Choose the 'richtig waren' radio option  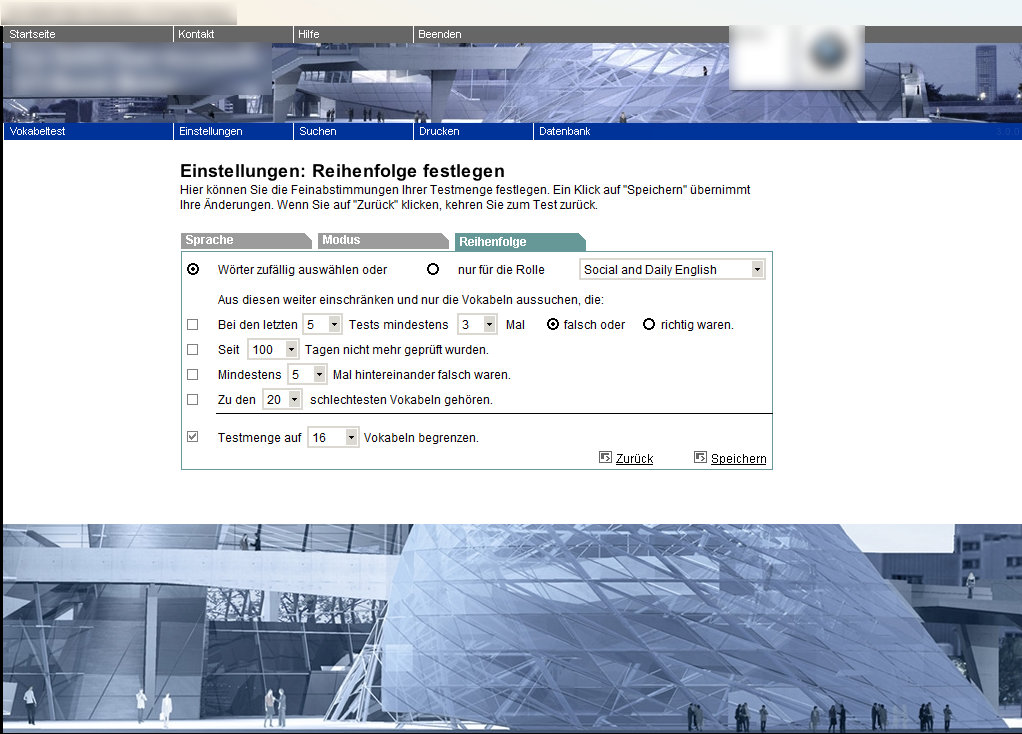pos(649,324)
